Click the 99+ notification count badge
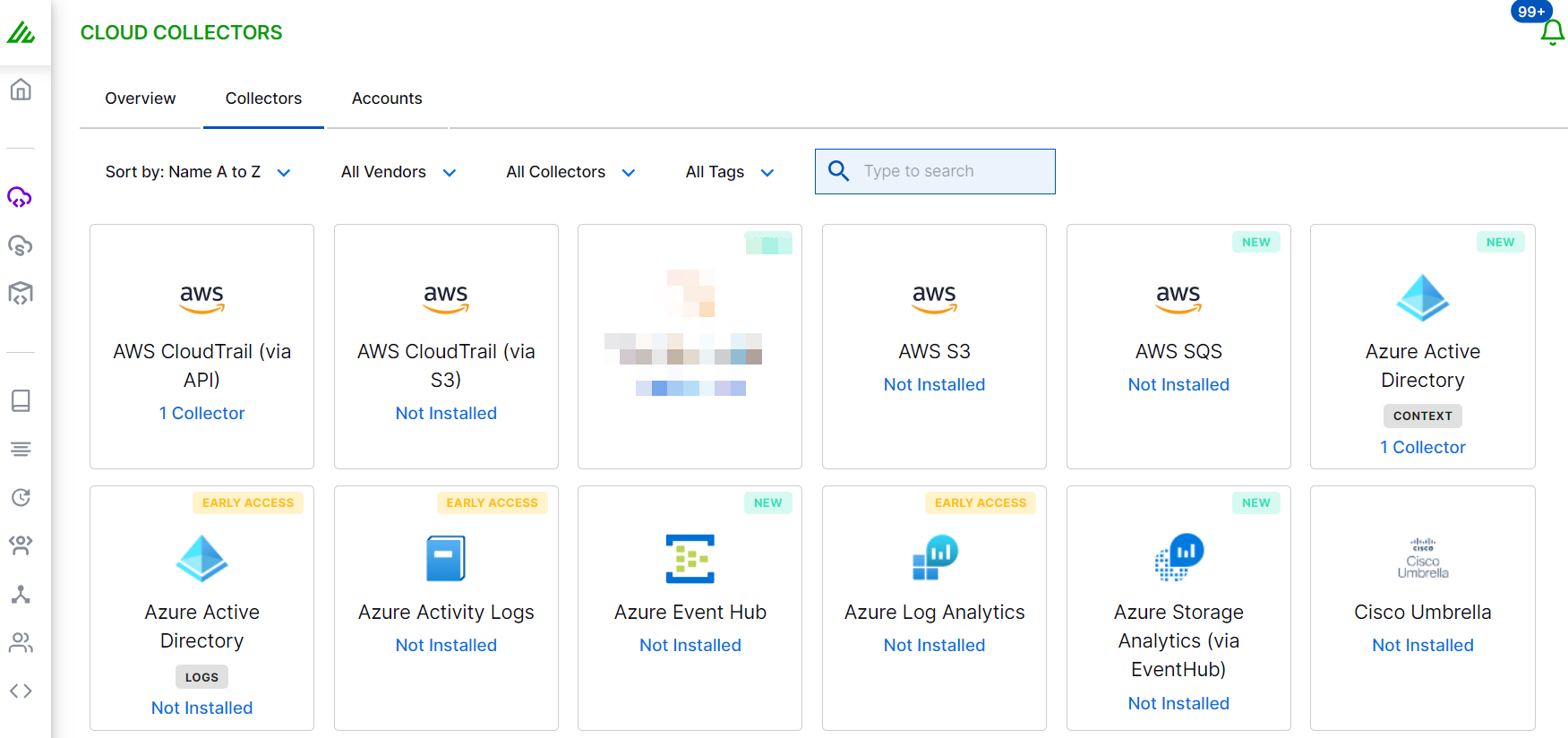 (x=1531, y=12)
